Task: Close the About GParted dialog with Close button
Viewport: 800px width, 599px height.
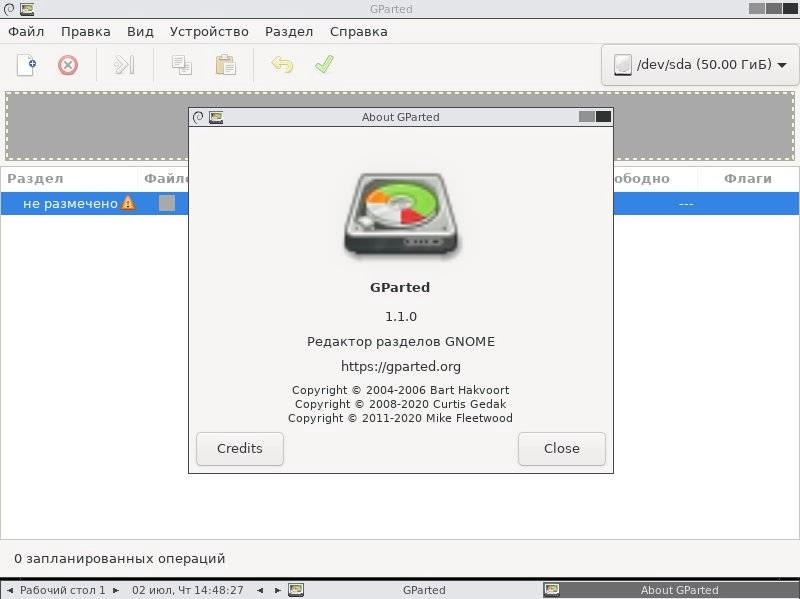Action: 562,448
